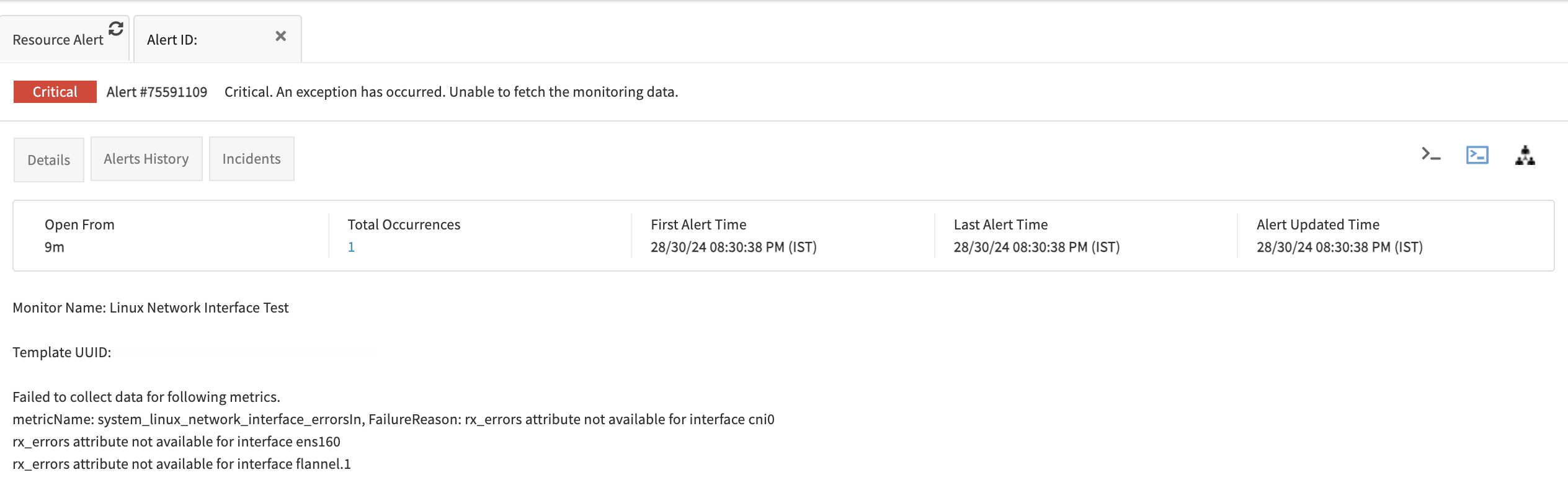Open the Incidents tab
Image resolution: width=1568 pixels, height=480 pixels.
pos(251,158)
